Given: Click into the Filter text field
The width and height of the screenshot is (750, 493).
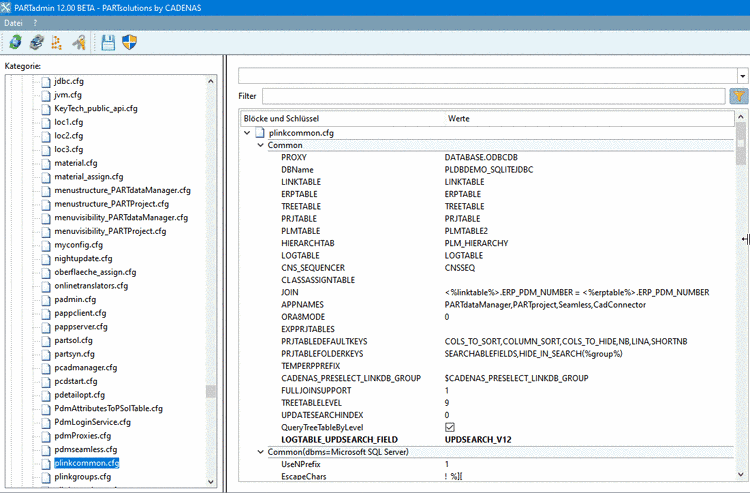Looking at the screenshot, I should [x=494, y=96].
